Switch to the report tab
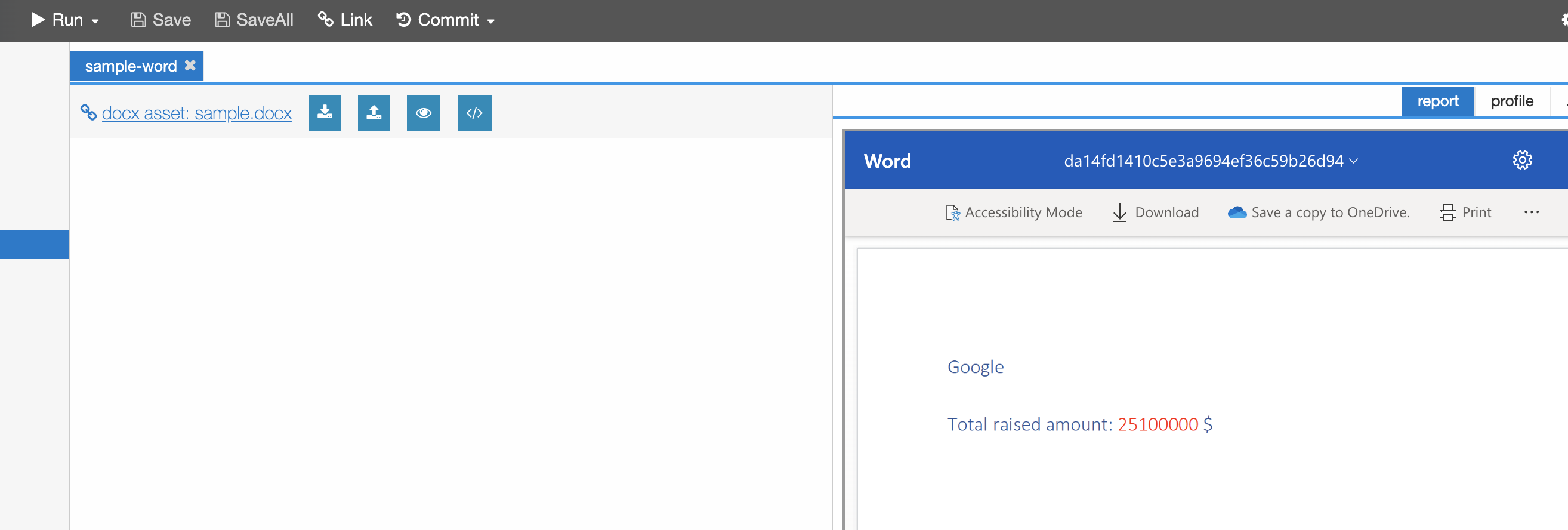1568x530 pixels. click(x=1437, y=101)
